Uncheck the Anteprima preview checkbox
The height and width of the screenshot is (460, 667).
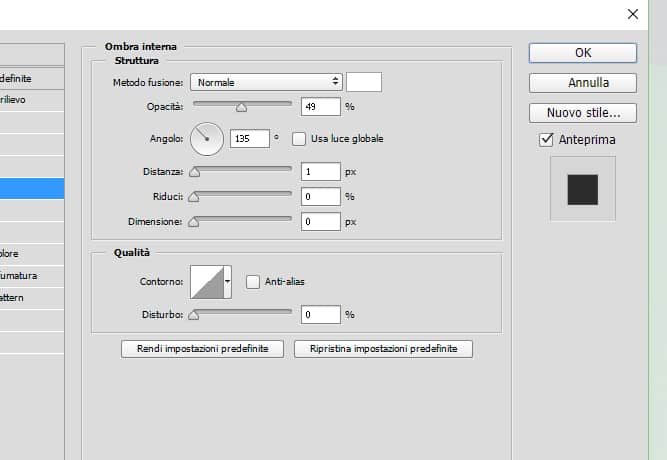pos(546,140)
